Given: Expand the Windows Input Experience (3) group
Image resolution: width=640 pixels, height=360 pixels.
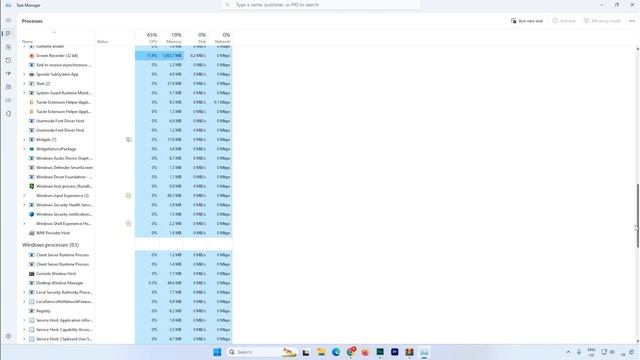Looking at the screenshot, I should point(24,196).
